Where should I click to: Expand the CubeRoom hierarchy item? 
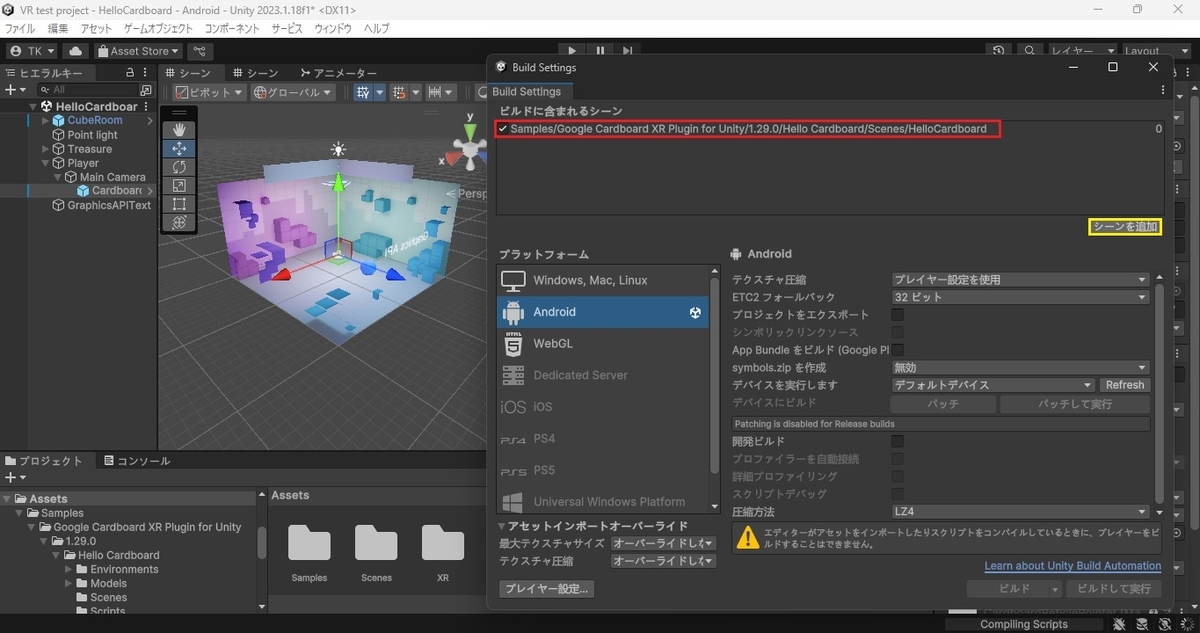click(x=46, y=121)
